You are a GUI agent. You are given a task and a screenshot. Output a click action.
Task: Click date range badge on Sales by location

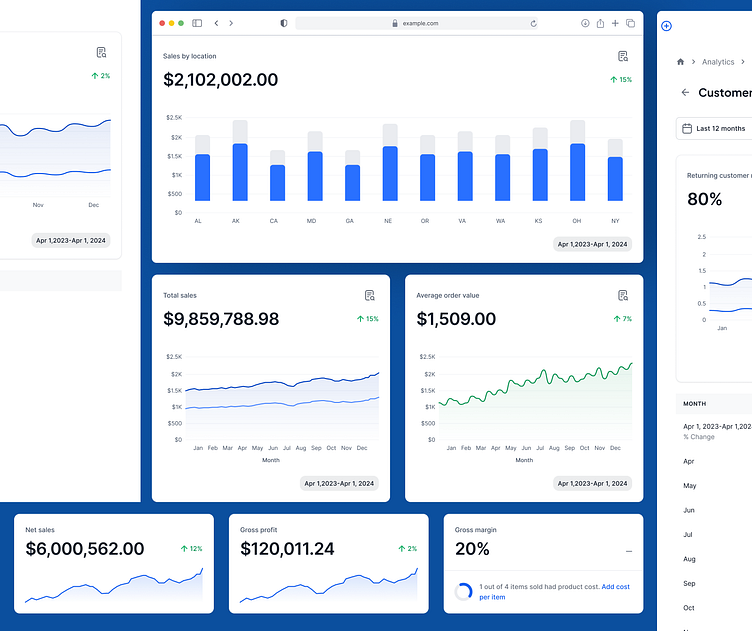[x=592, y=244]
